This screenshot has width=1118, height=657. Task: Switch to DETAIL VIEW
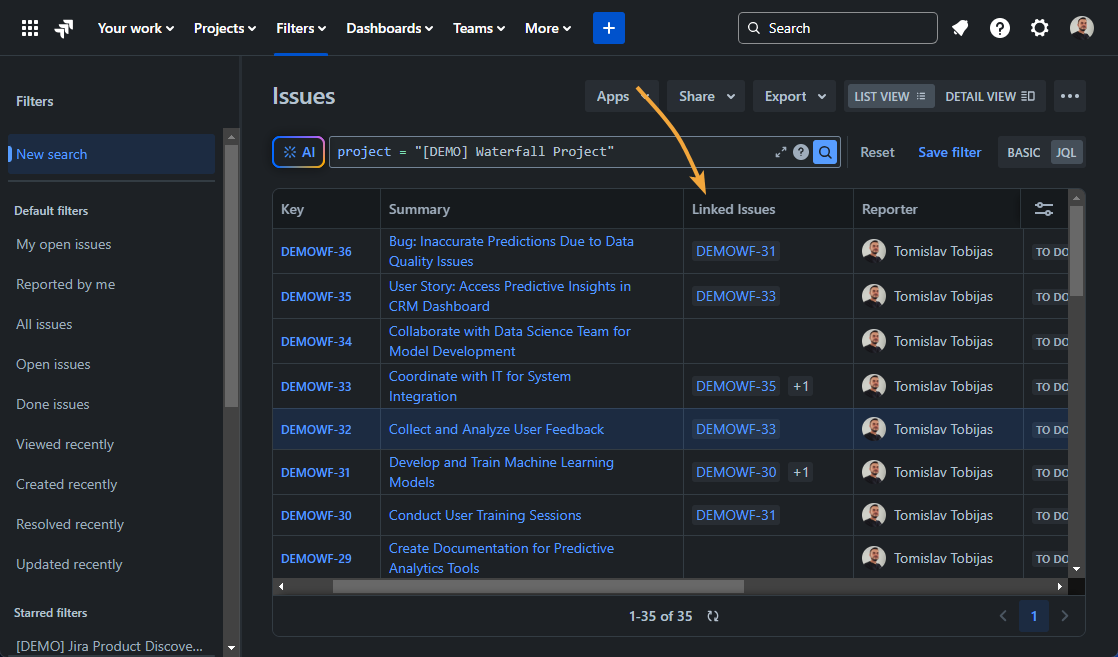[990, 95]
